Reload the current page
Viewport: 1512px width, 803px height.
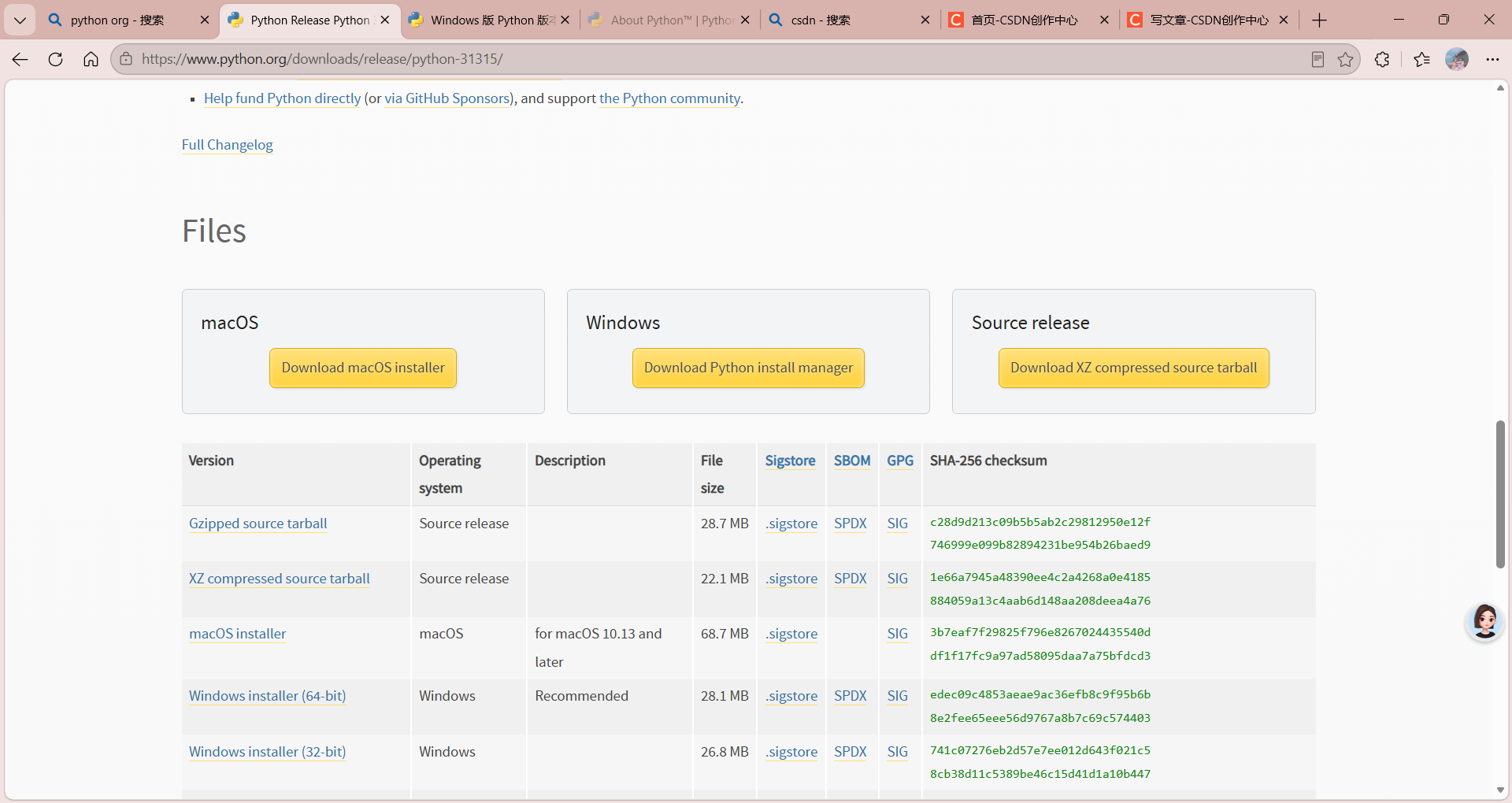(55, 59)
